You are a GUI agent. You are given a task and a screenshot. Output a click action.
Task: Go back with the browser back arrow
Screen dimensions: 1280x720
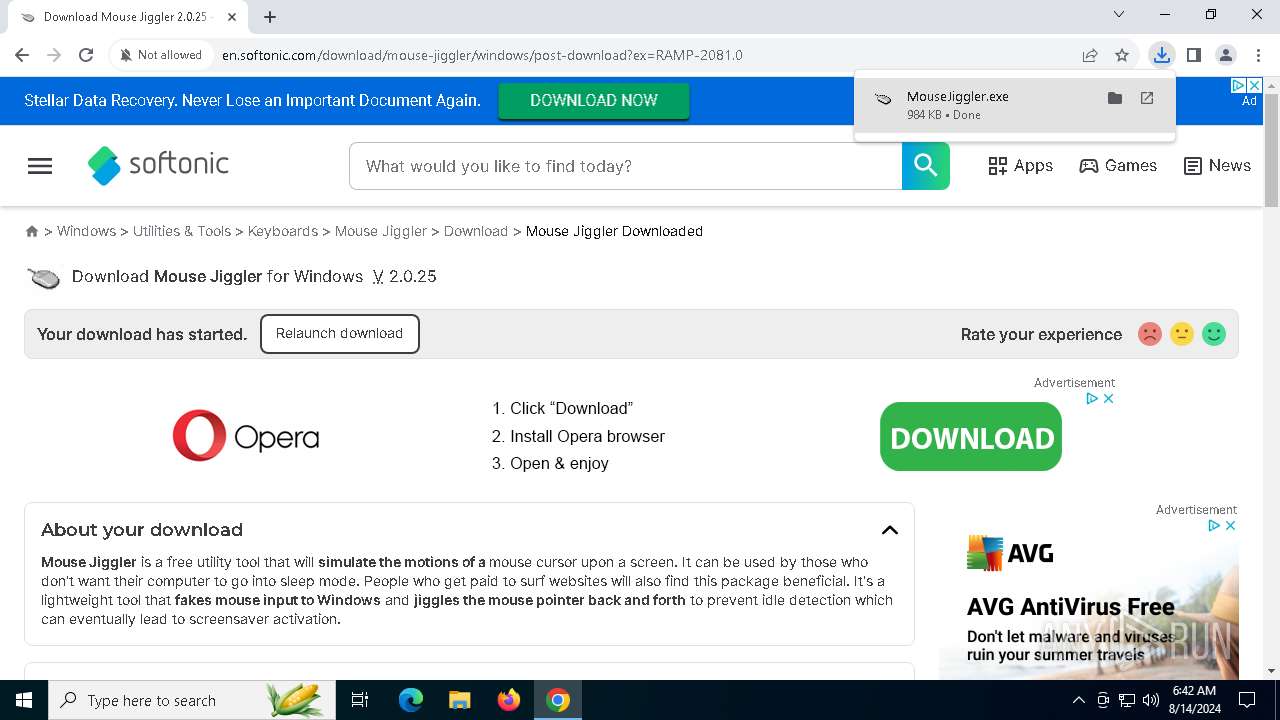pyautogui.click(x=22, y=55)
